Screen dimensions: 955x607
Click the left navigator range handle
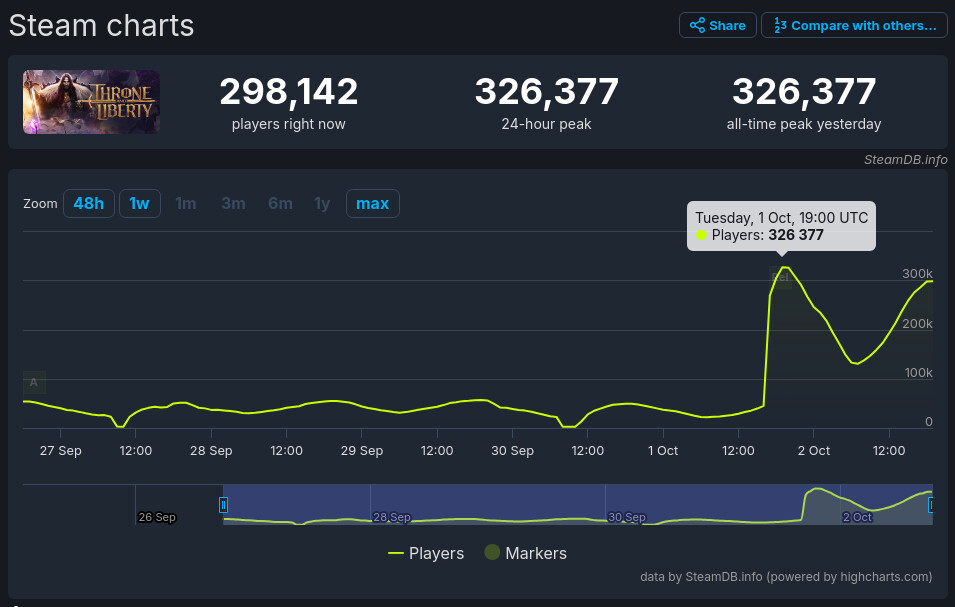[224, 505]
